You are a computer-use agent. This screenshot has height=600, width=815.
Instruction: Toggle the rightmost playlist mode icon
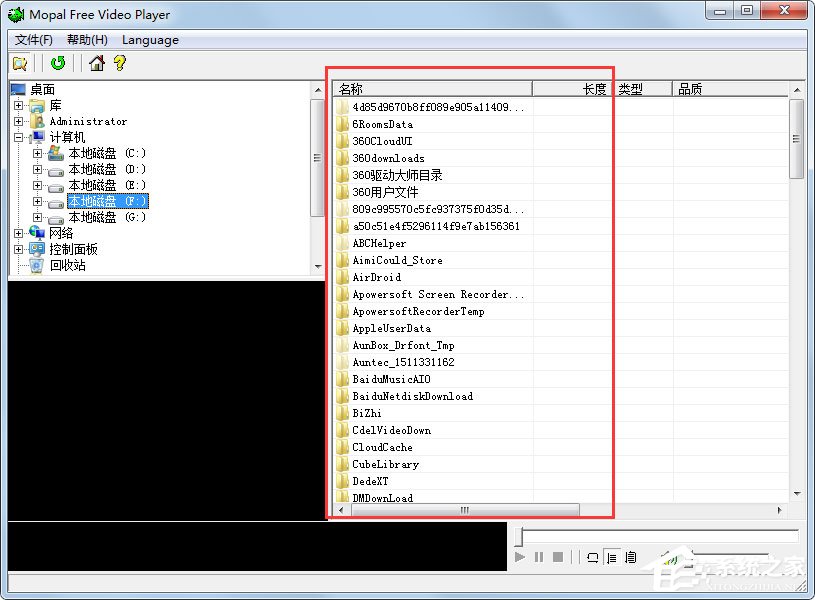(632, 557)
